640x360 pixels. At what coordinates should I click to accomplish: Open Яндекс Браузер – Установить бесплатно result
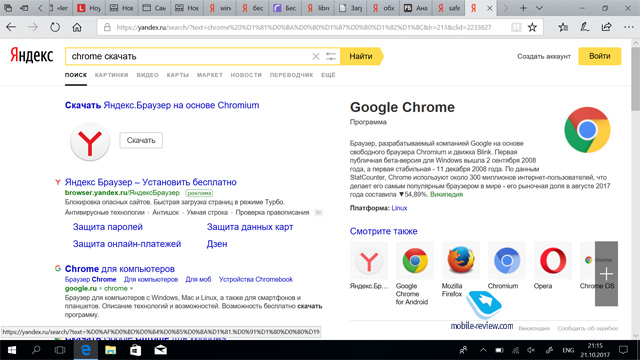(x=151, y=182)
